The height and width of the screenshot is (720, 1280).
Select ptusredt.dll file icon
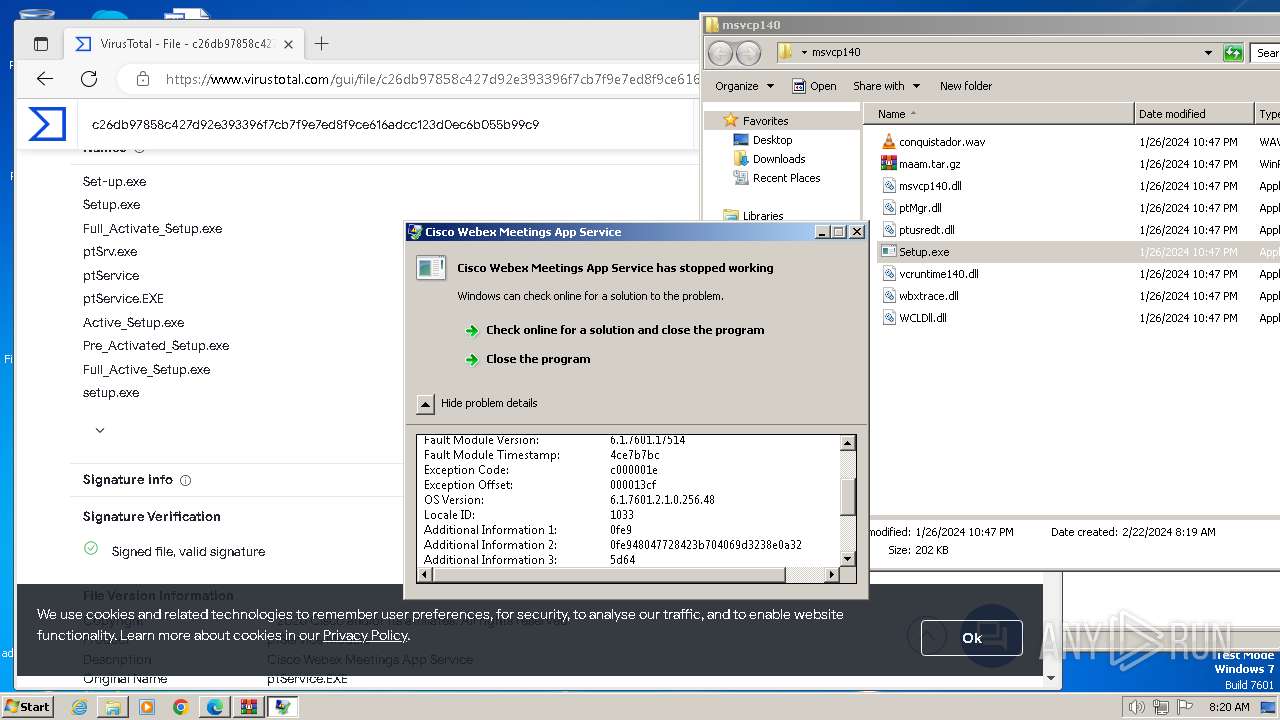[x=888, y=229]
